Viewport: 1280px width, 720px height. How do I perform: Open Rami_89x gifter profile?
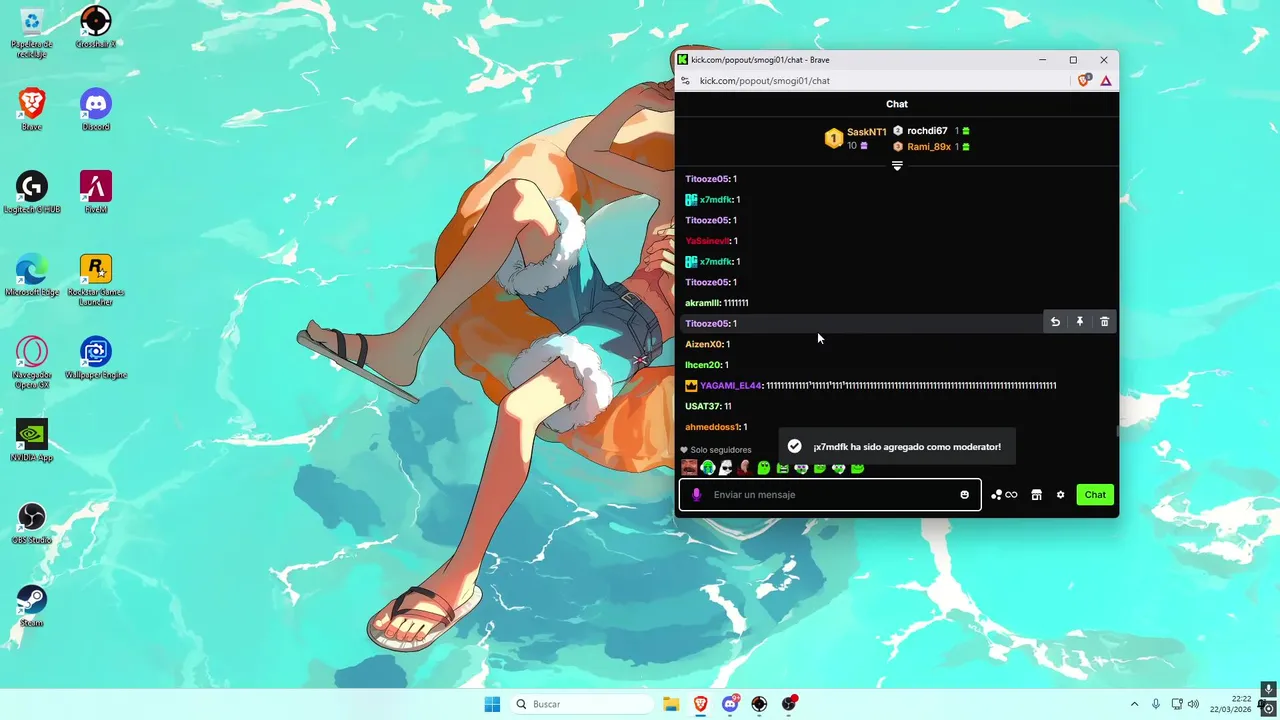929,147
